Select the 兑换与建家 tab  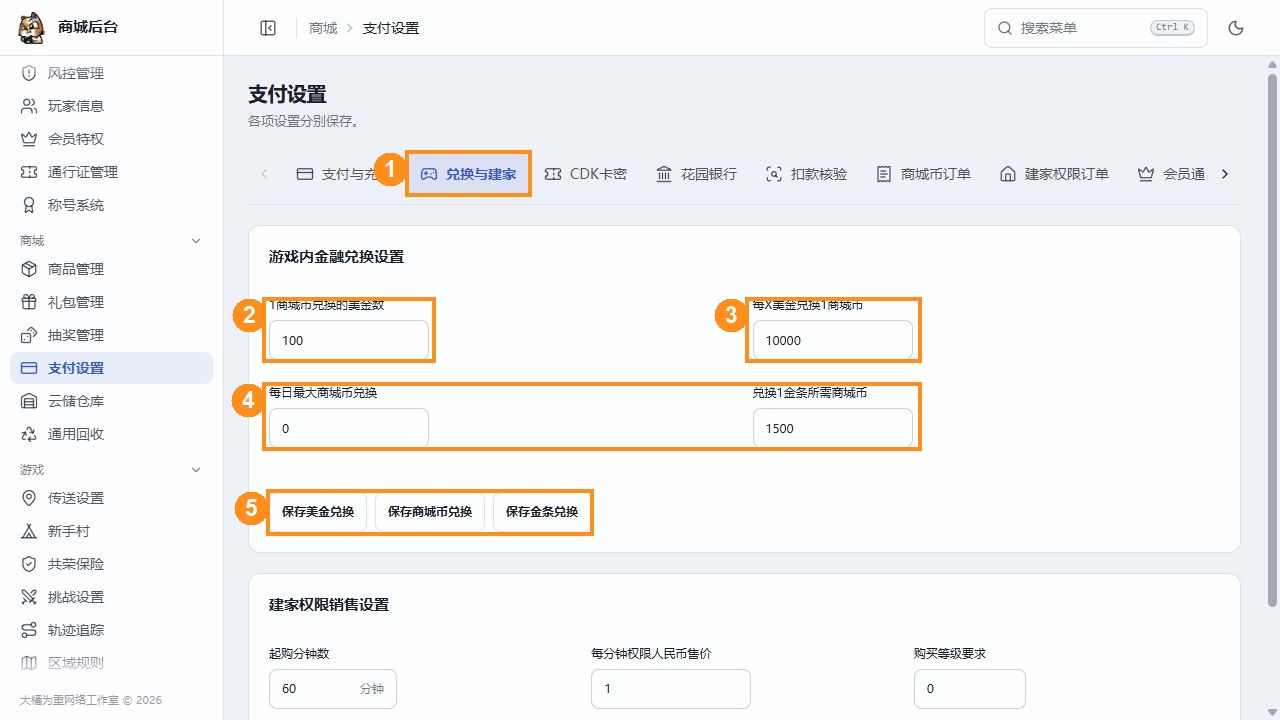(468, 174)
